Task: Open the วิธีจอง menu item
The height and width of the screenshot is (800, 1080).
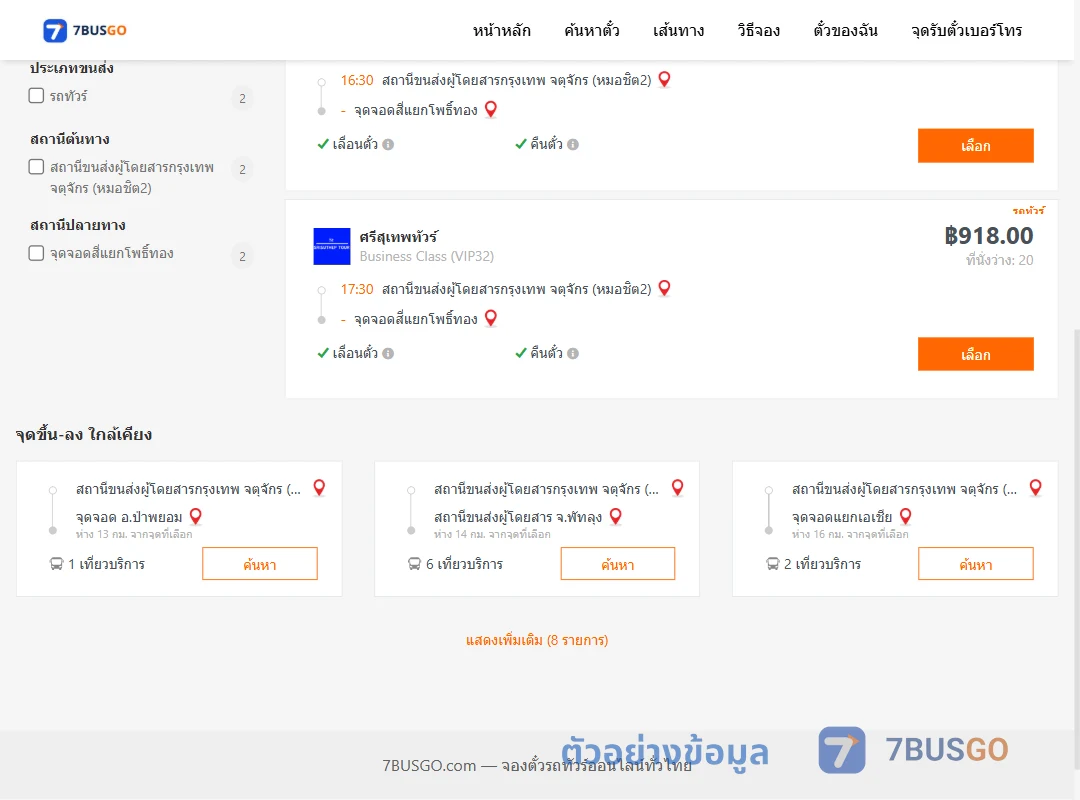Action: [758, 30]
